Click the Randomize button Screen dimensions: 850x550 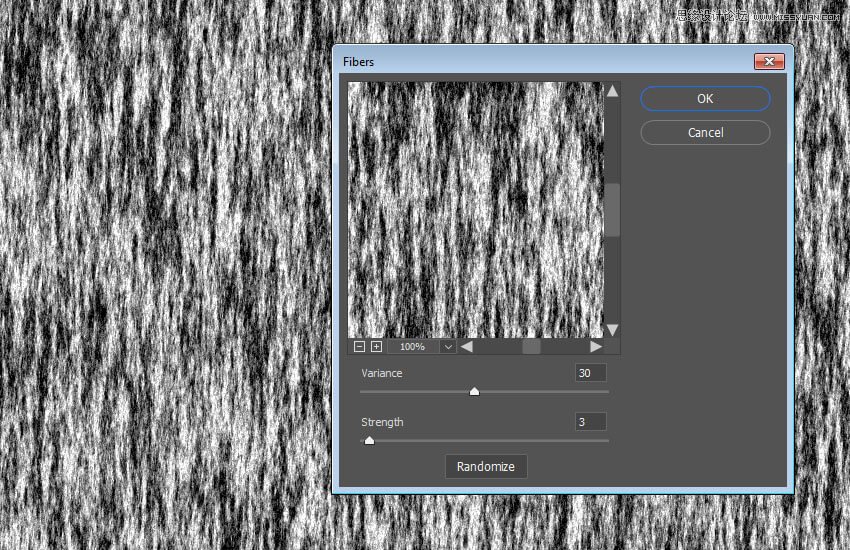click(486, 467)
